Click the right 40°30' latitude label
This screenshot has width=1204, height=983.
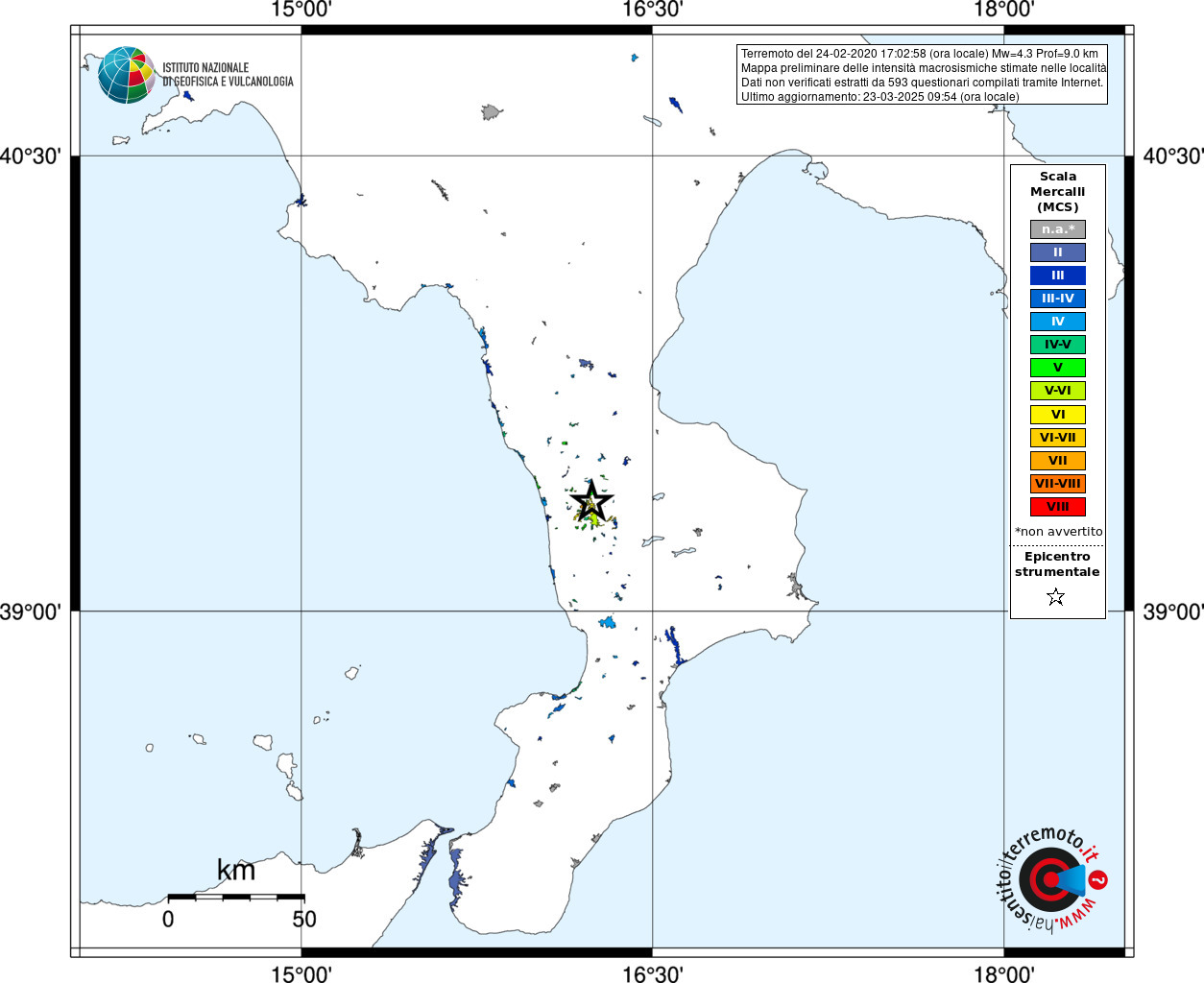(1172, 156)
